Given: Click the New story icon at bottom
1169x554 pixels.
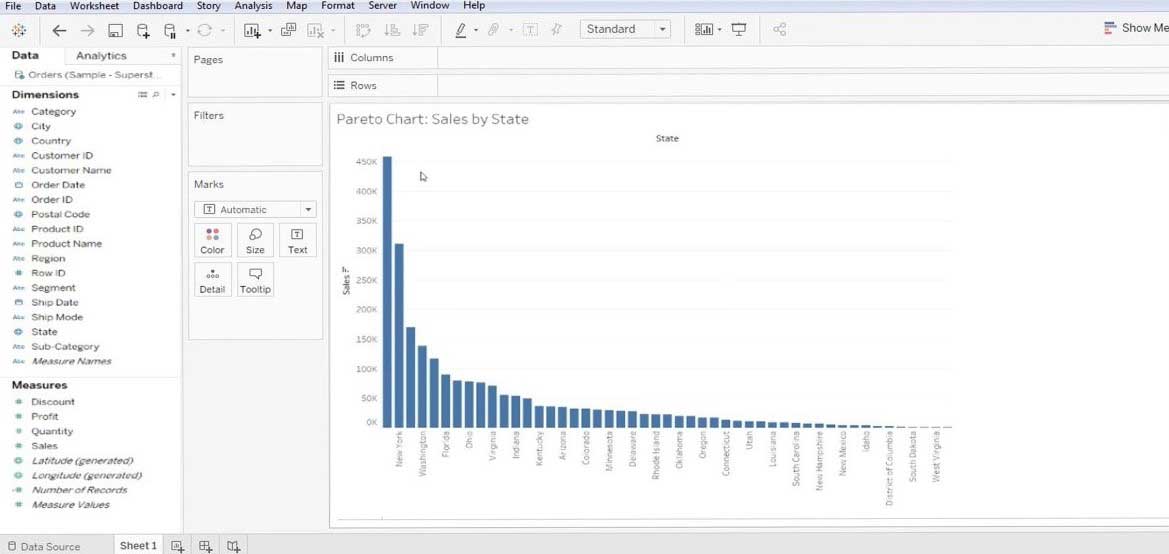Looking at the screenshot, I should (x=233, y=546).
